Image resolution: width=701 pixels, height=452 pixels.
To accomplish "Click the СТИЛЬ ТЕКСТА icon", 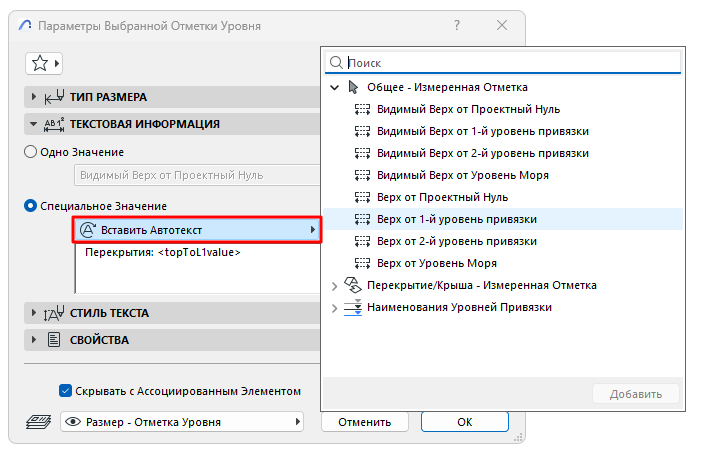I will click(54, 313).
